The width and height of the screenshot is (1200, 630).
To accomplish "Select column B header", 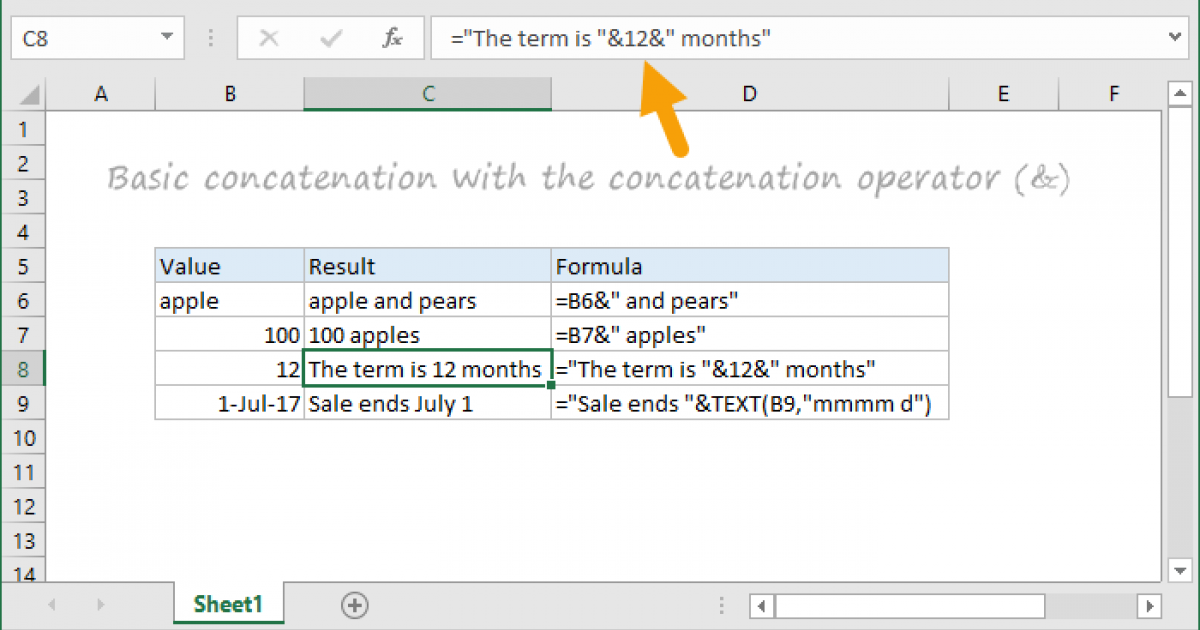I will click(230, 94).
